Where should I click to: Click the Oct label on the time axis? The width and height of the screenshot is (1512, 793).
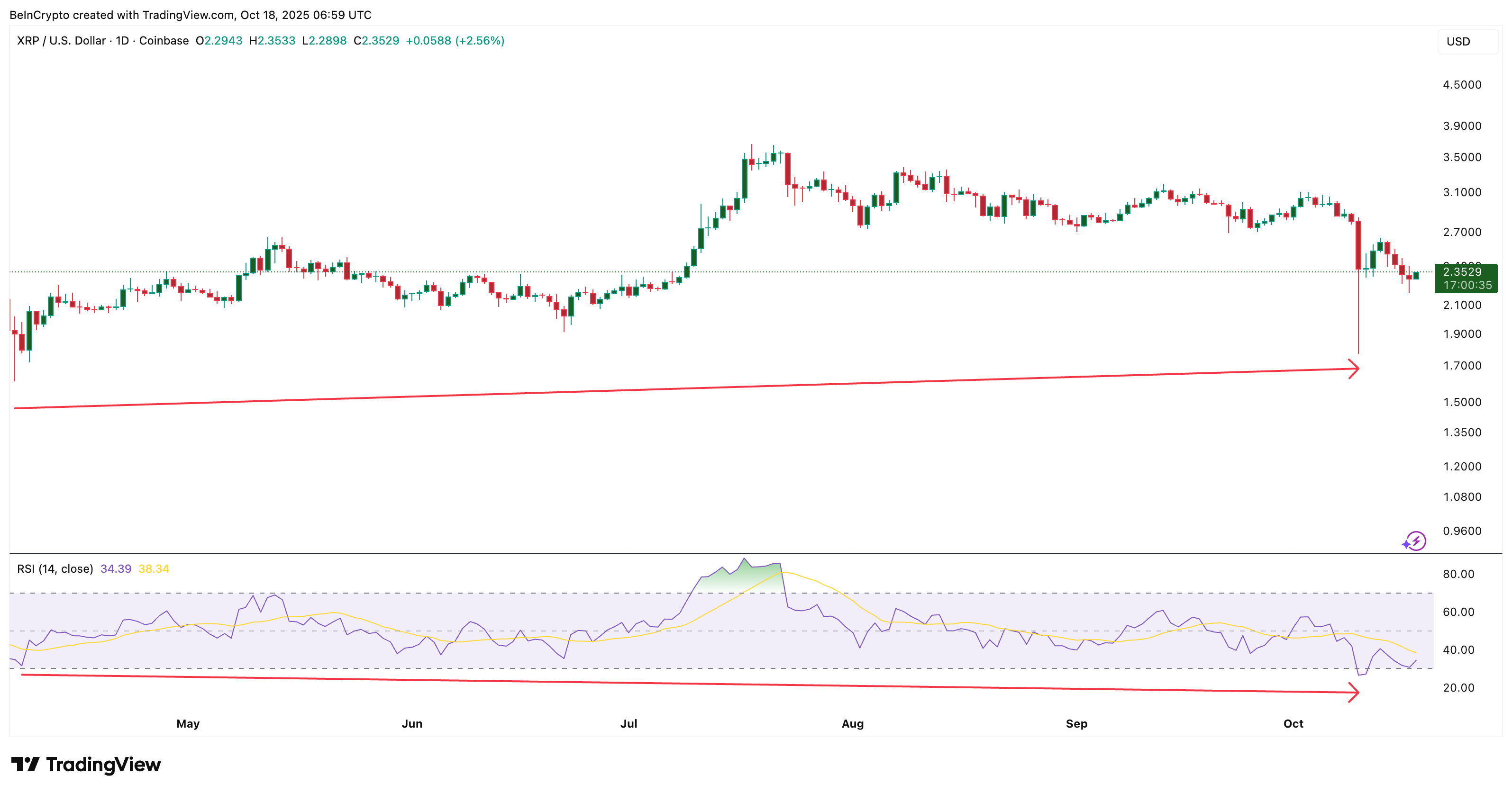pos(1293,723)
